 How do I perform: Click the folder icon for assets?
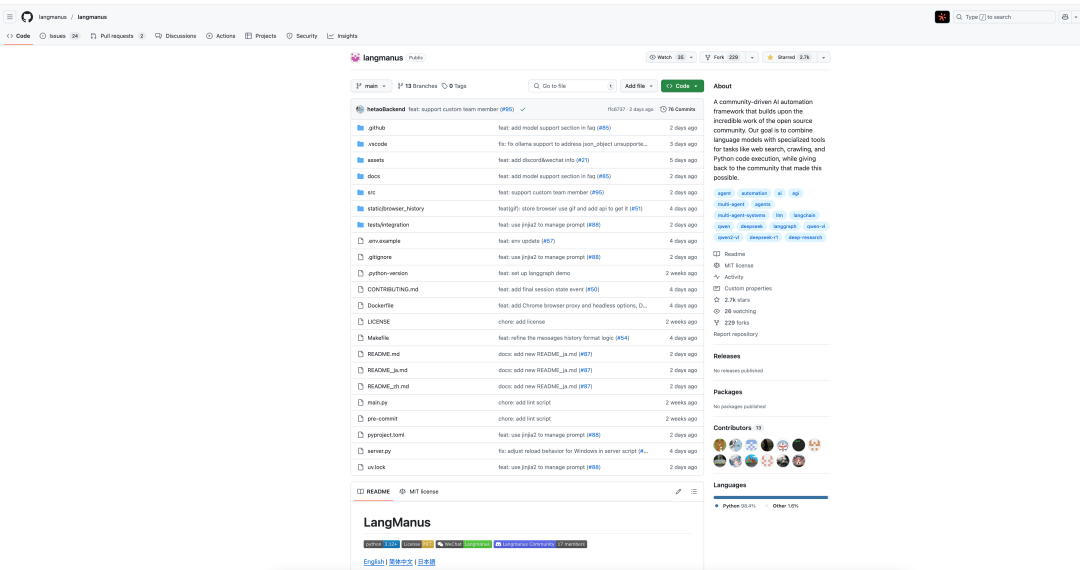pos(360,160)
